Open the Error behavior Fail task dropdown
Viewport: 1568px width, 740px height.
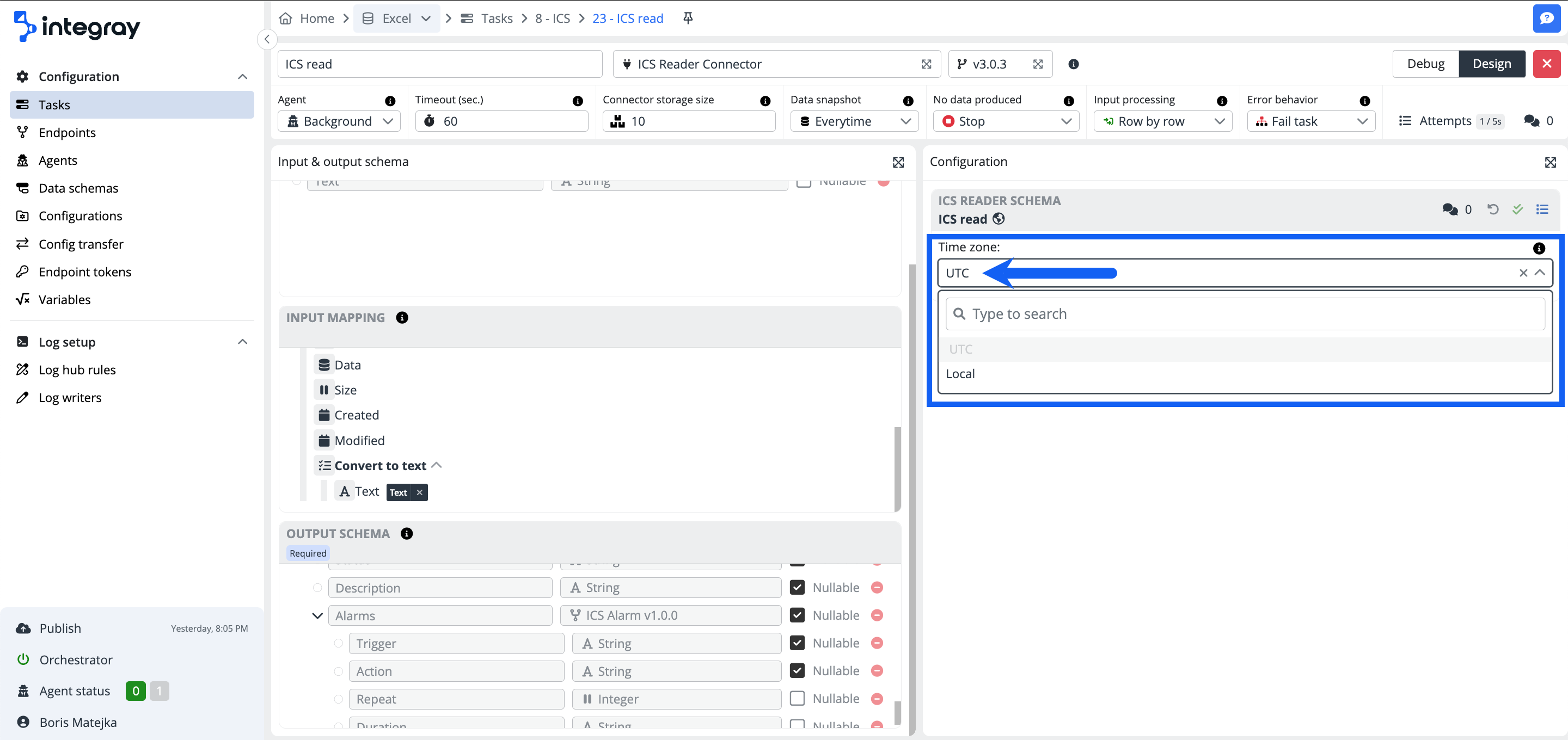[1310, 121]
